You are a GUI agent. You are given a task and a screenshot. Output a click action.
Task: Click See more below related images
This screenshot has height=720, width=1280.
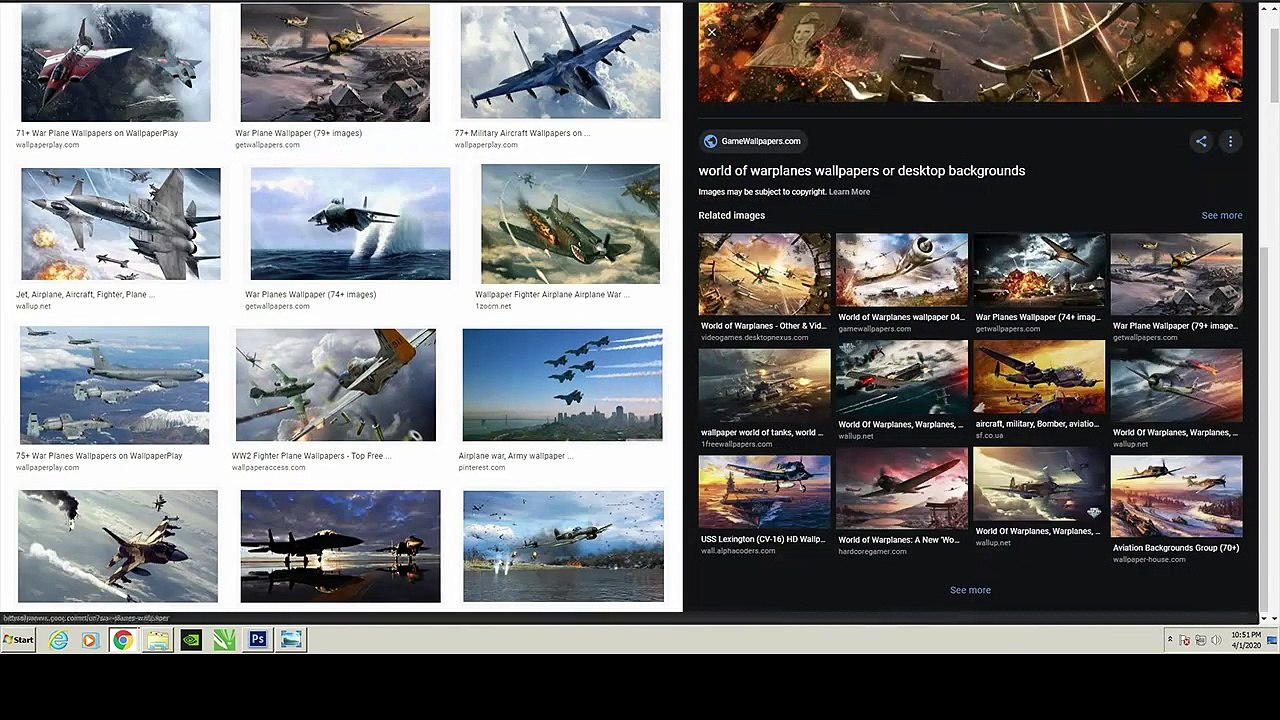(970, 590)
